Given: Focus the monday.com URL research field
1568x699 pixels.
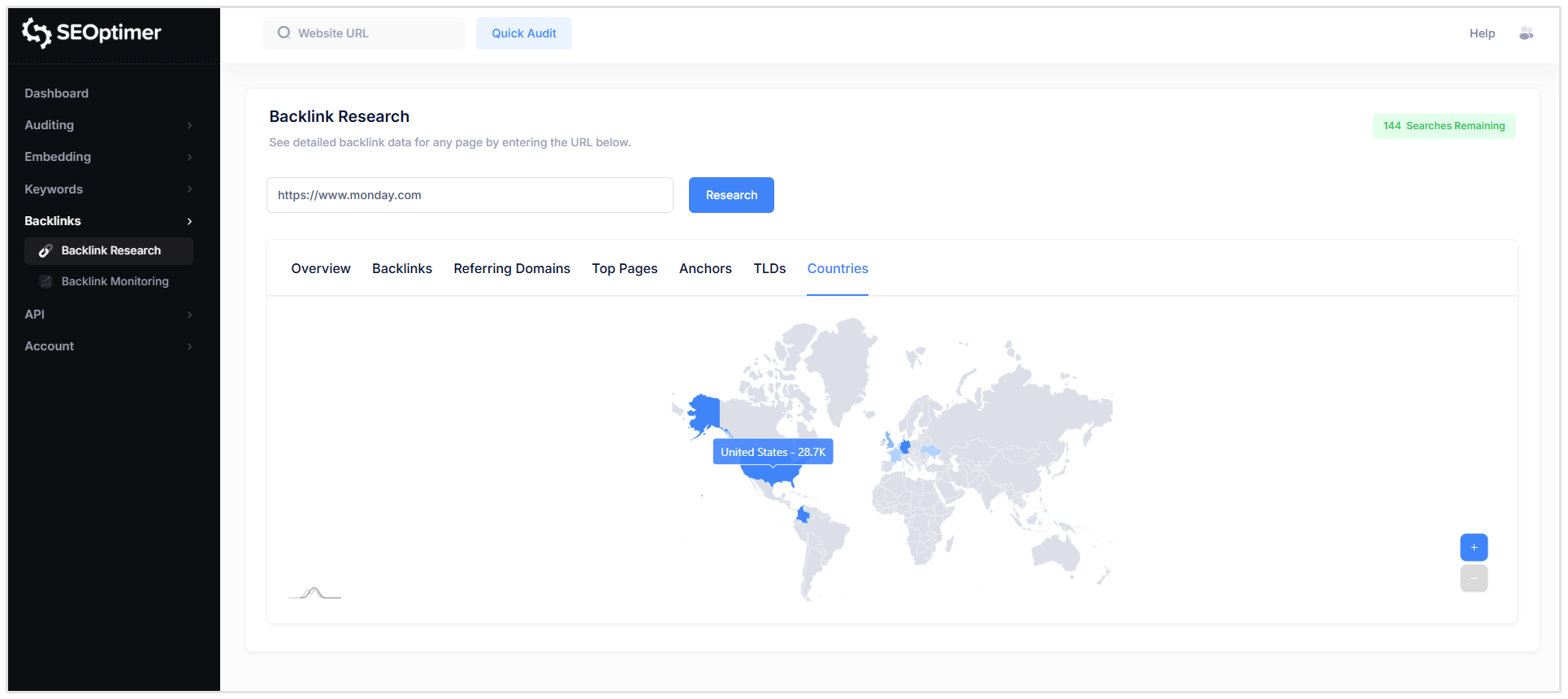Looking at the screenshot, I should (x=470, y=195).
